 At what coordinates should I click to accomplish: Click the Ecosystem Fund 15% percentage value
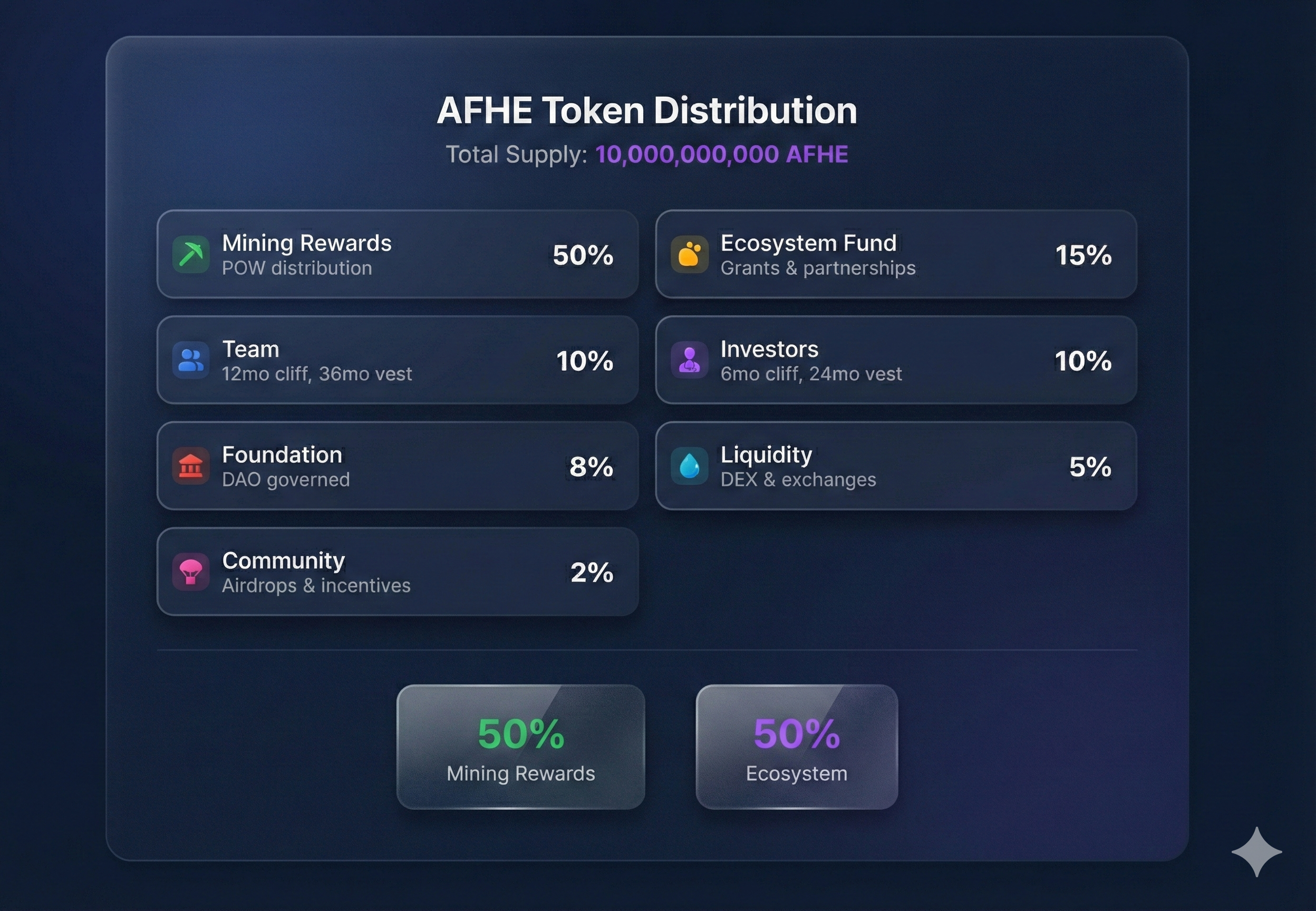pos(1082,255)
